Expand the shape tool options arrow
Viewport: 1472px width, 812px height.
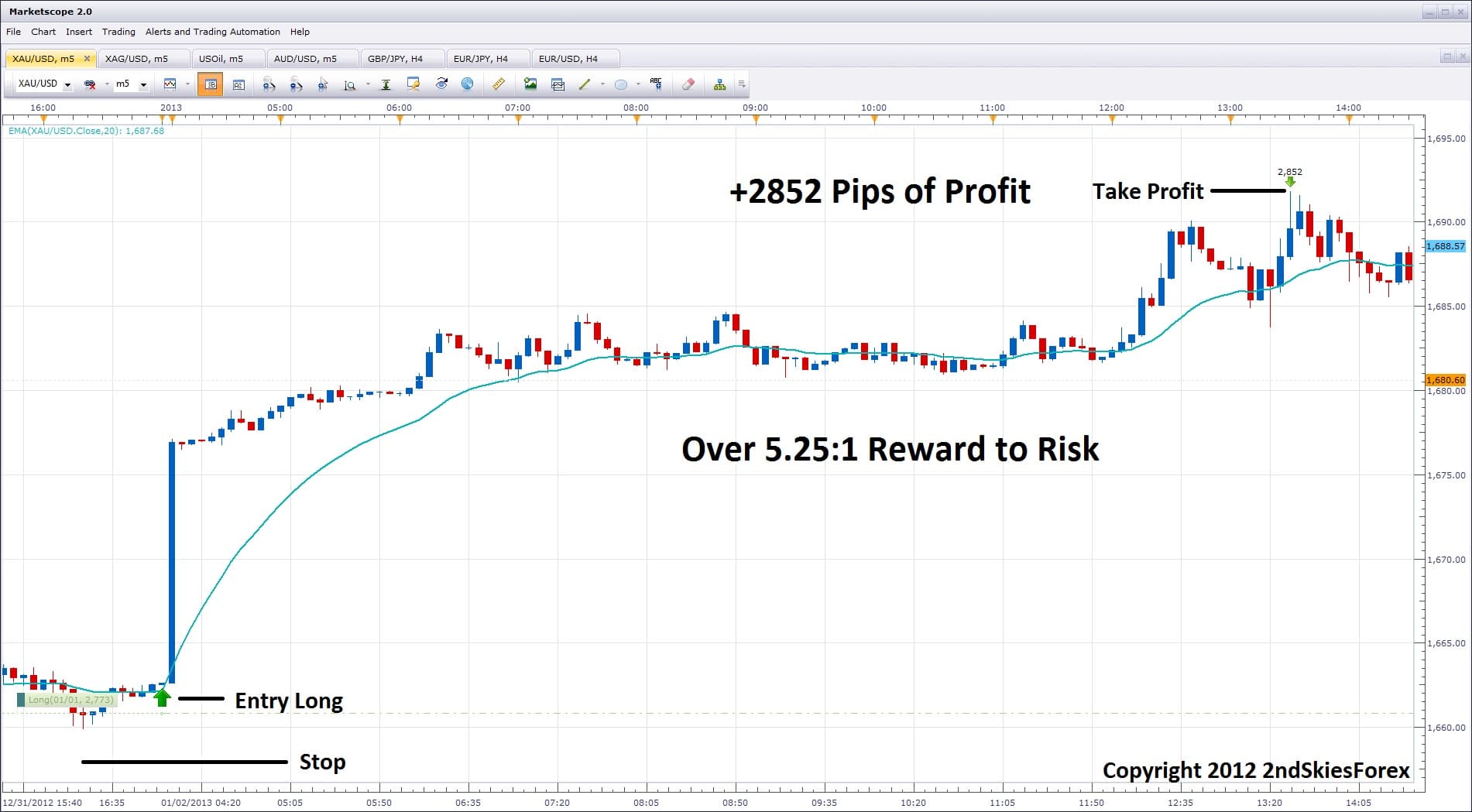point(638,84)
